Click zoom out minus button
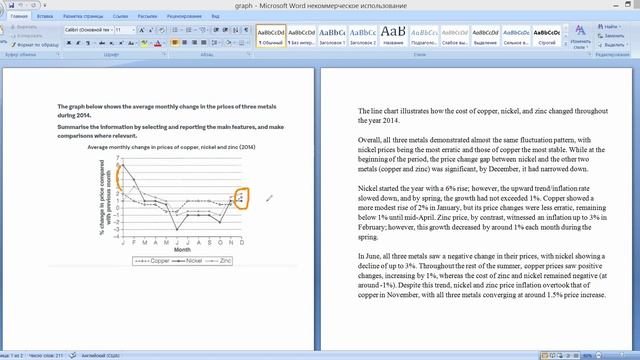The height and width of the screenshot is (360, 640). pos(599,356)
